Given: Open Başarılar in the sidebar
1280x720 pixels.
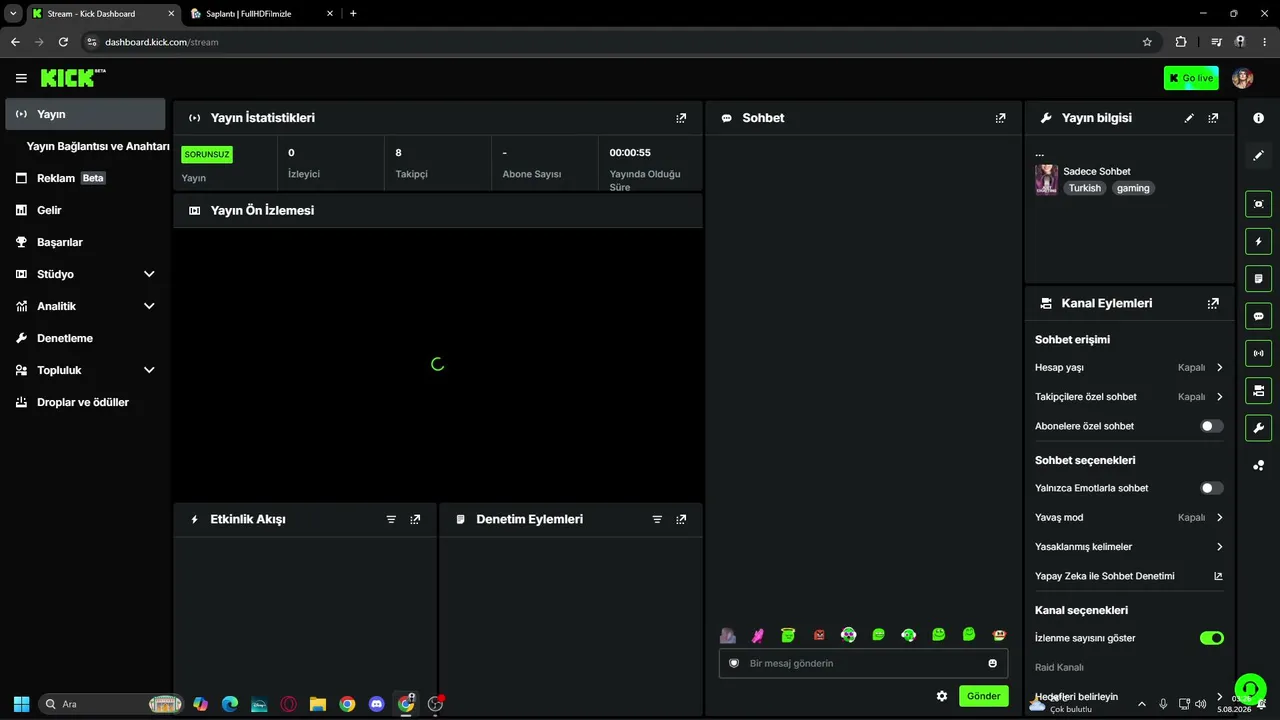Looking at the screenshot, I should [85, 242].
